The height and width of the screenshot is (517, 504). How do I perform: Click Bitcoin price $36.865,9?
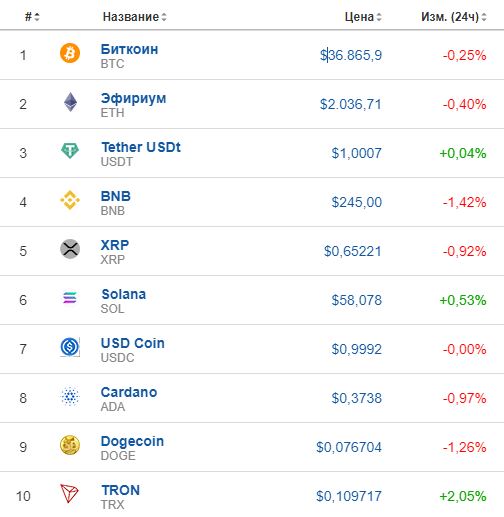pyautogui.click(x=351, y=55)
